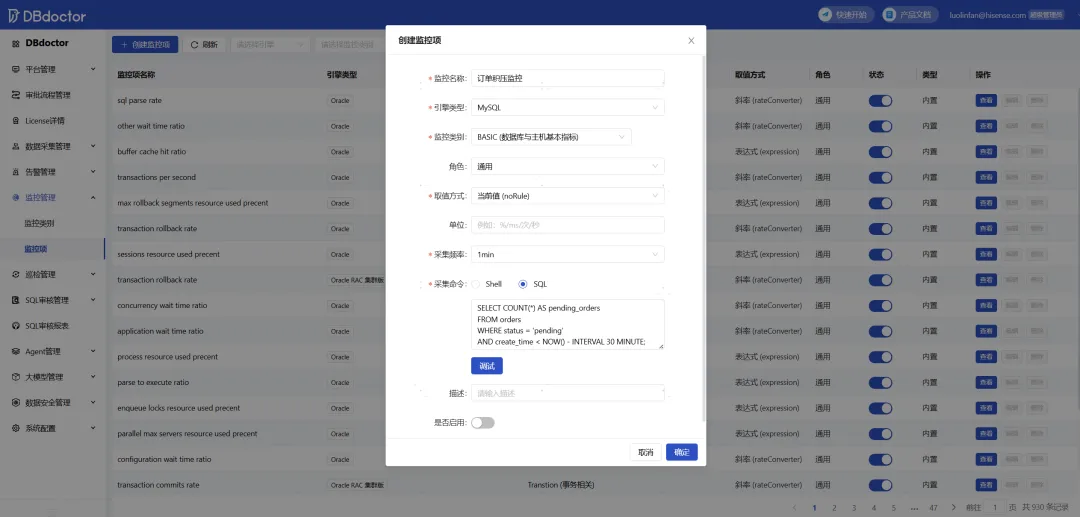Expand the SQL审核管理 sidebar menu
This screenshot has height=517, width=1080.
[54, 300]
